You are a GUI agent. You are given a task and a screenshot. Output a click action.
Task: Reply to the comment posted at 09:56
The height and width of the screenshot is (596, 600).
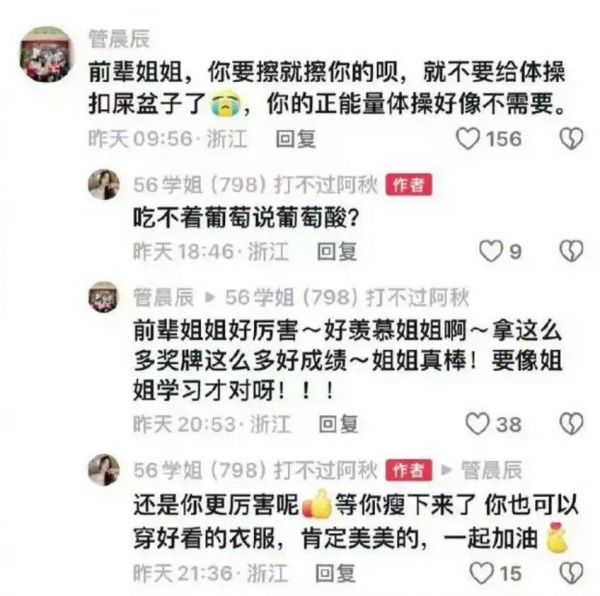point(296,139)
